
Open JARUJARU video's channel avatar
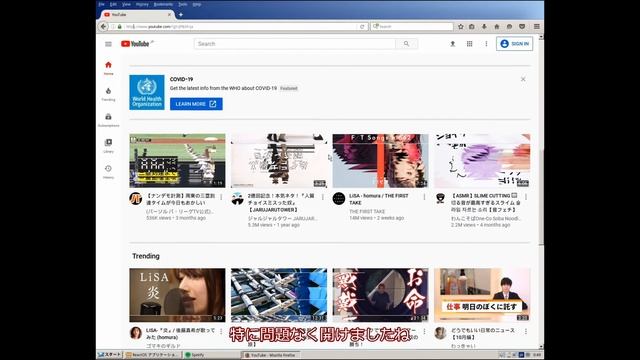(x=237, y=198)
